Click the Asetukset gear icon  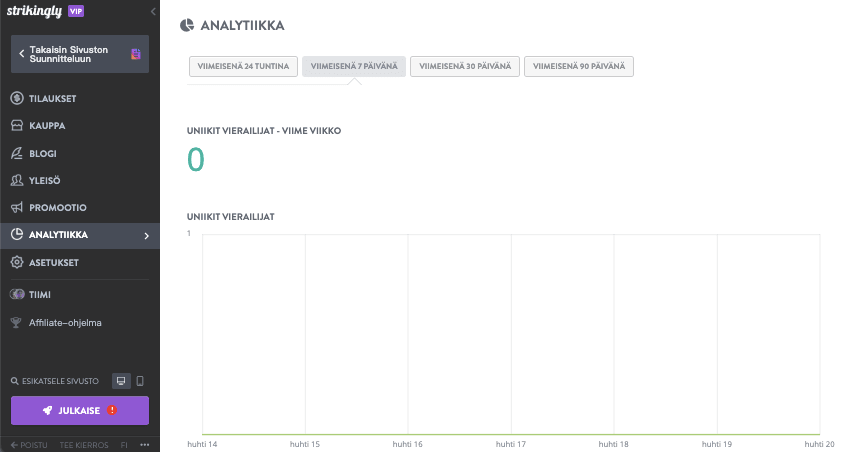pos(17,263)
